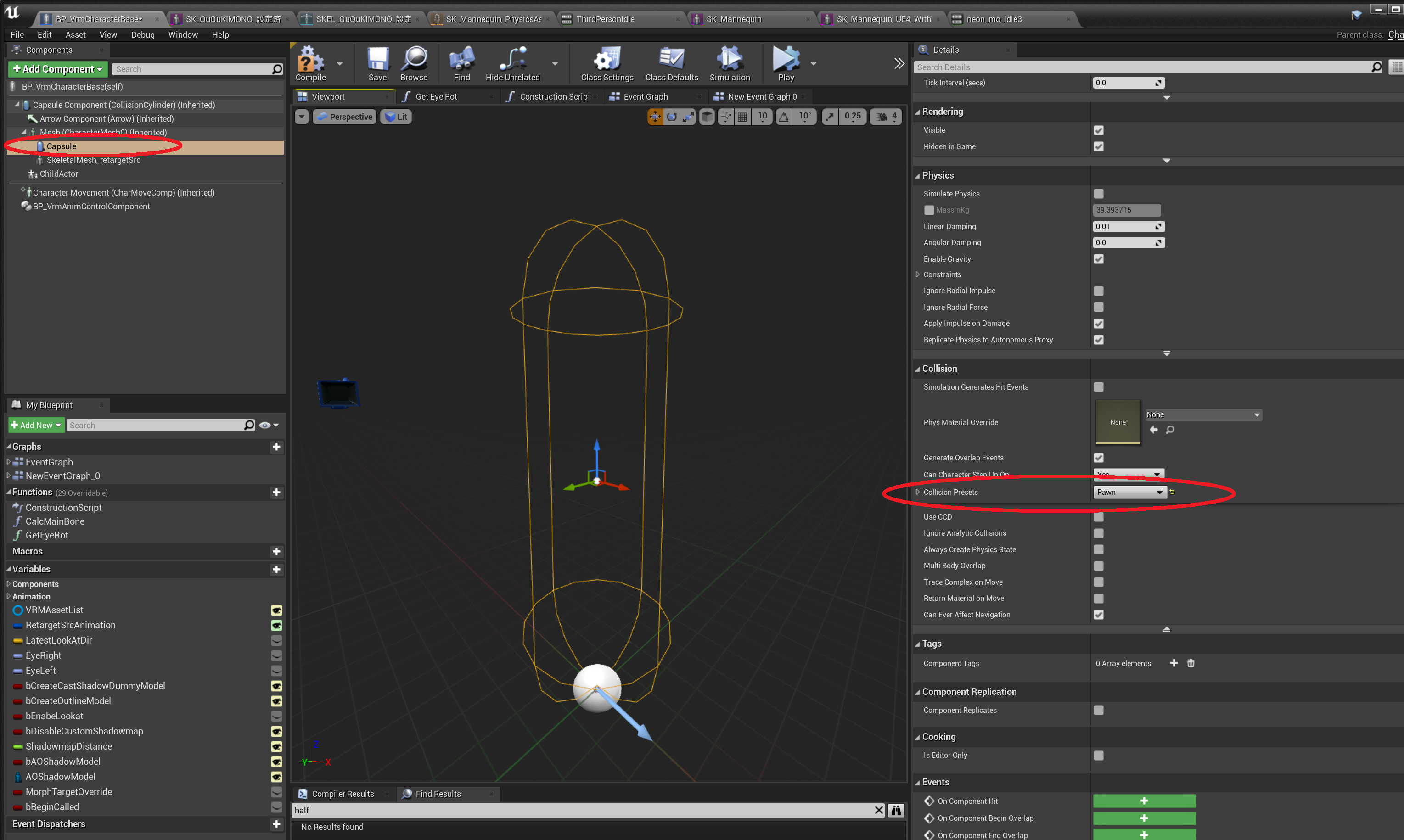This screenshot has height=840, width=1404.
Task: Save the Blueprint asset
Action: tap(377, 63)
